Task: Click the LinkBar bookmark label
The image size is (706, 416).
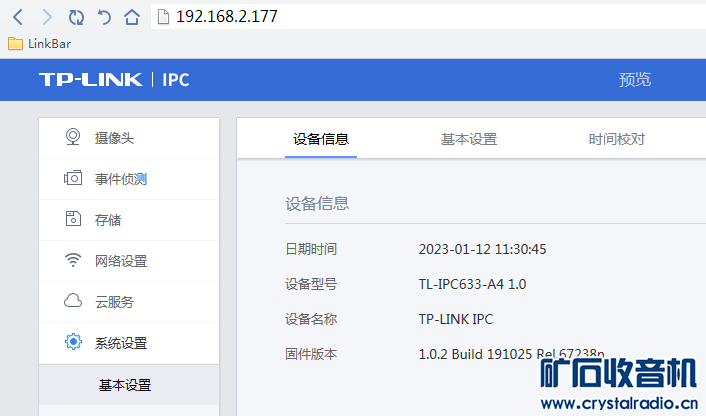Action: click(50, 44)
